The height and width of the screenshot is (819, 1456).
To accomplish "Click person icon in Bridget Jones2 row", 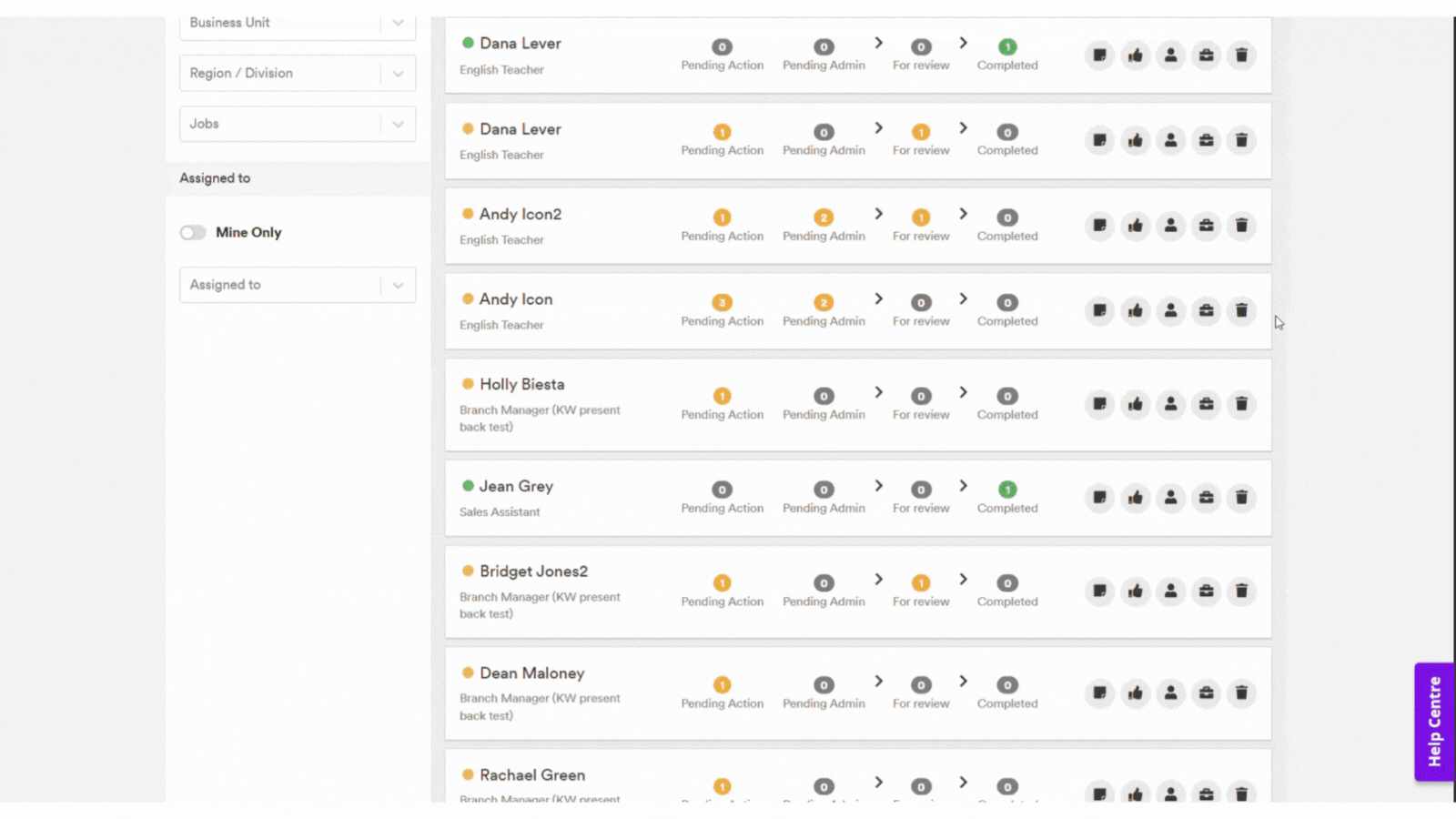I will 1171,591.
